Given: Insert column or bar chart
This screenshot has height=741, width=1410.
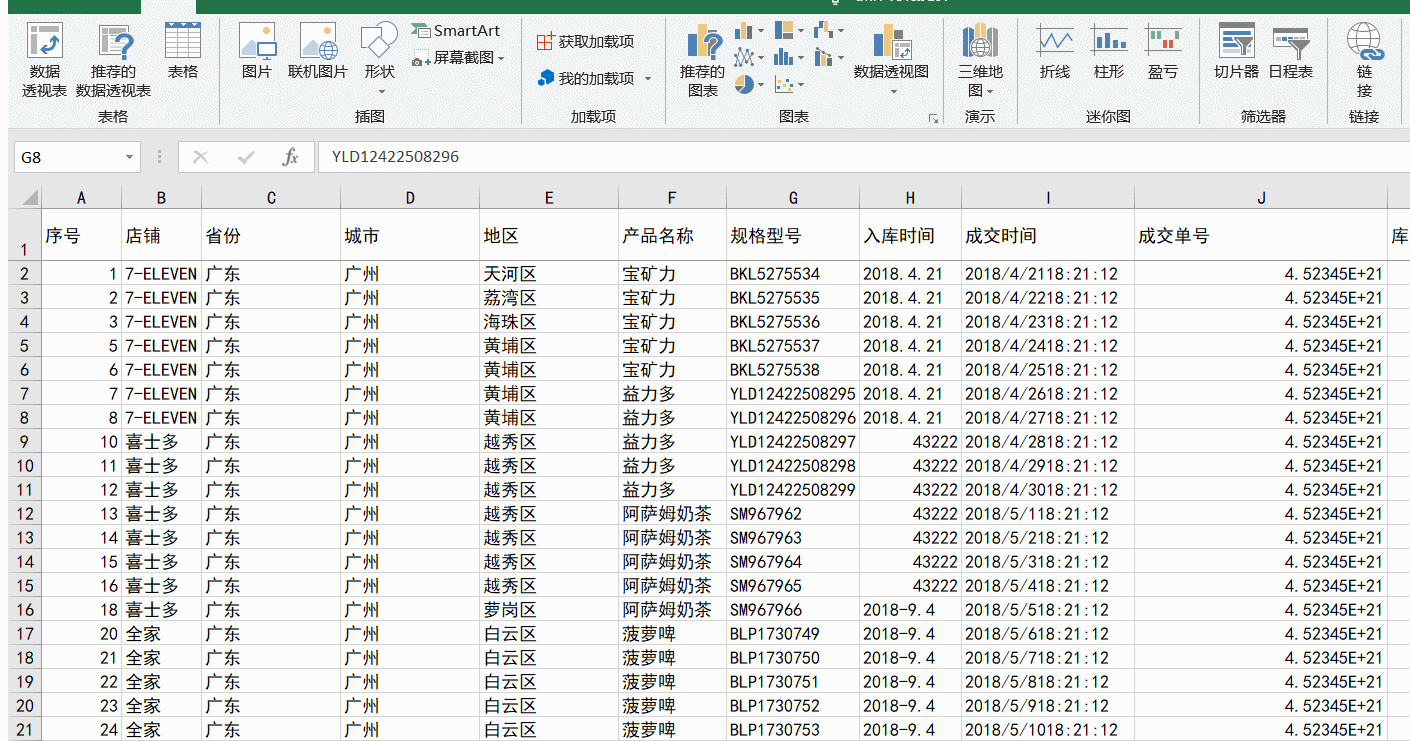Looking at the screenshot, I should pyautogui.click(x=748, y=31).
